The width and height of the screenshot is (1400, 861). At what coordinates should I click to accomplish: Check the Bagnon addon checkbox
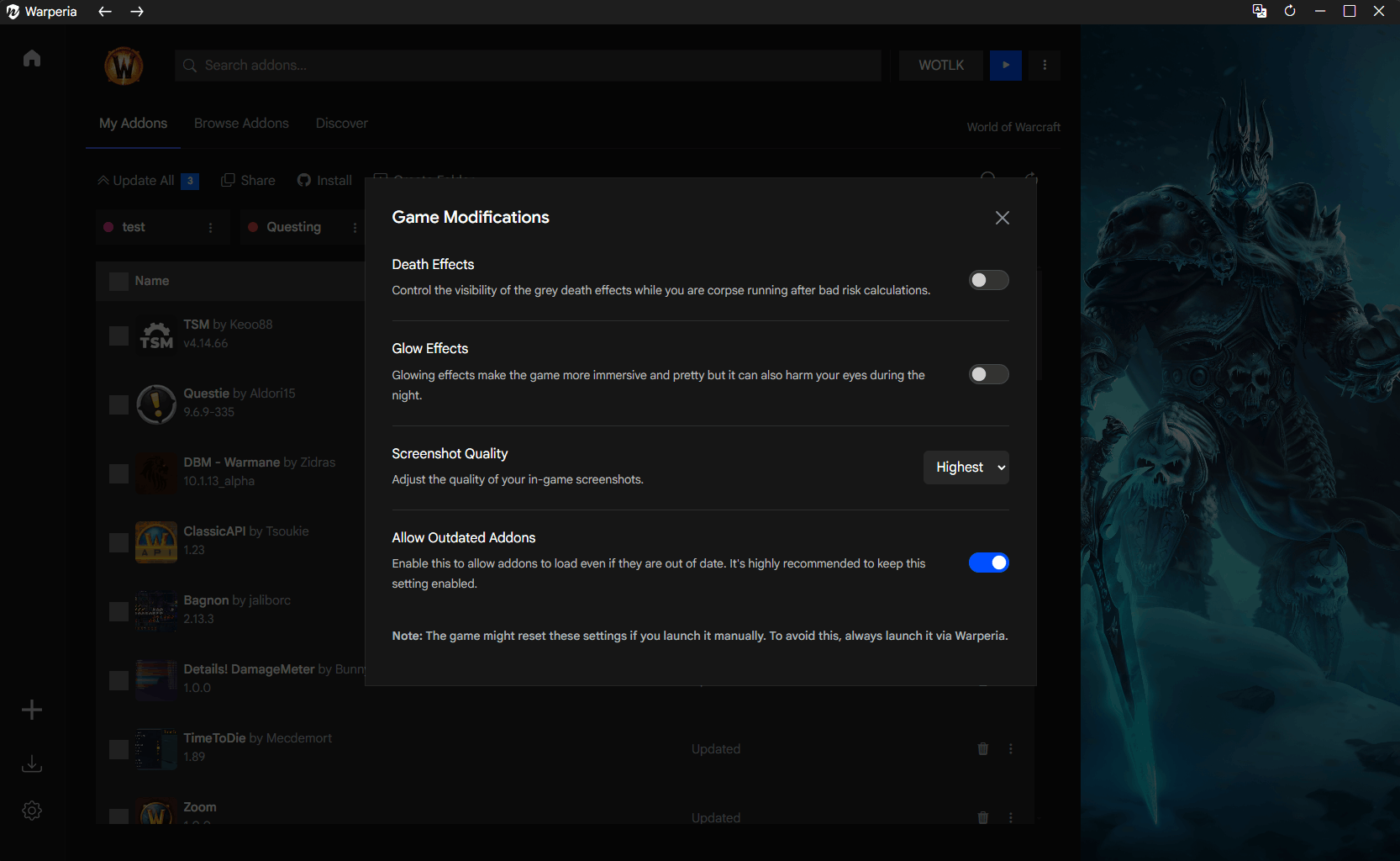coord(118,612)
